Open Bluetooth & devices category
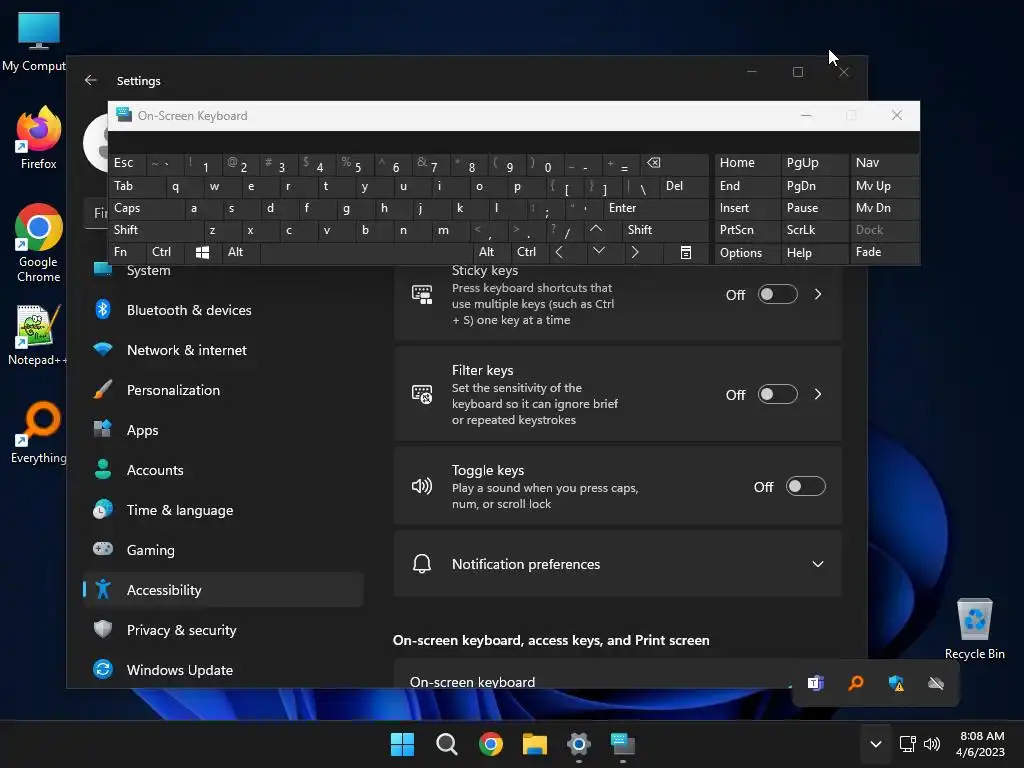1024x768 pixels. 223,310
